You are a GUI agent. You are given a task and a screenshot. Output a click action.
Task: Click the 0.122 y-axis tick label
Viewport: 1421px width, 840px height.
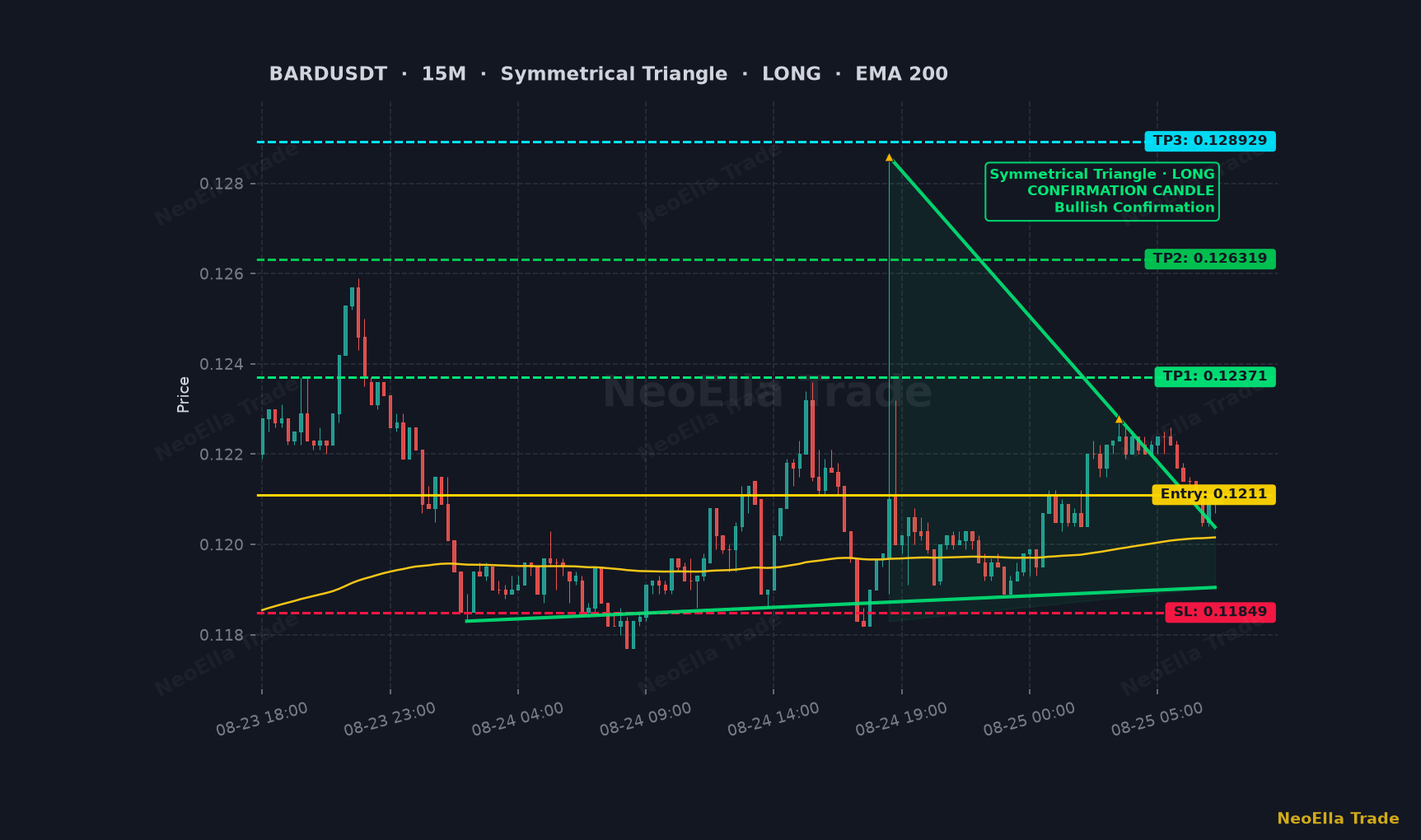click(x=222, y=455)
